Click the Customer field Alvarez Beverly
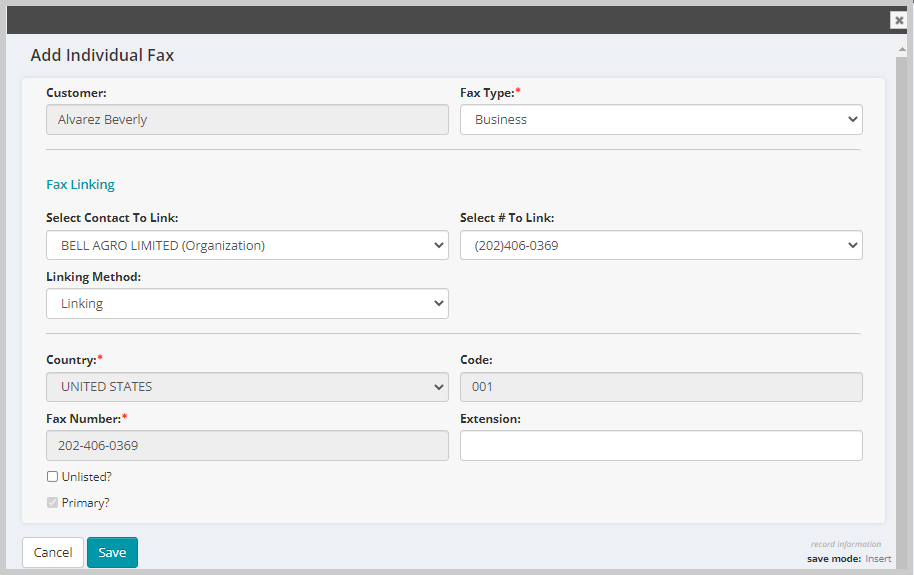 (247, 120)
